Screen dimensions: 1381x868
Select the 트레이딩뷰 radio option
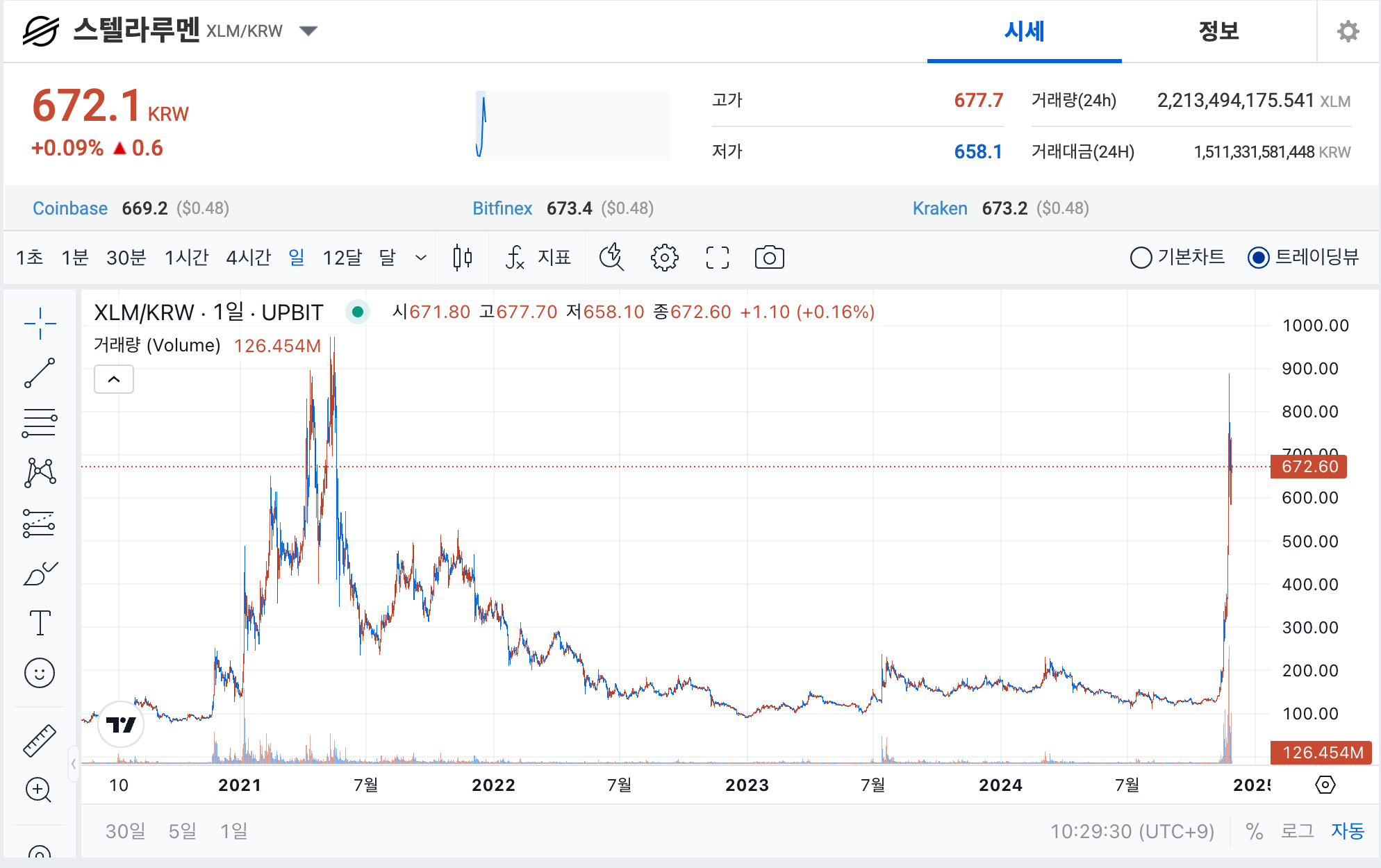click(1258, 258)
